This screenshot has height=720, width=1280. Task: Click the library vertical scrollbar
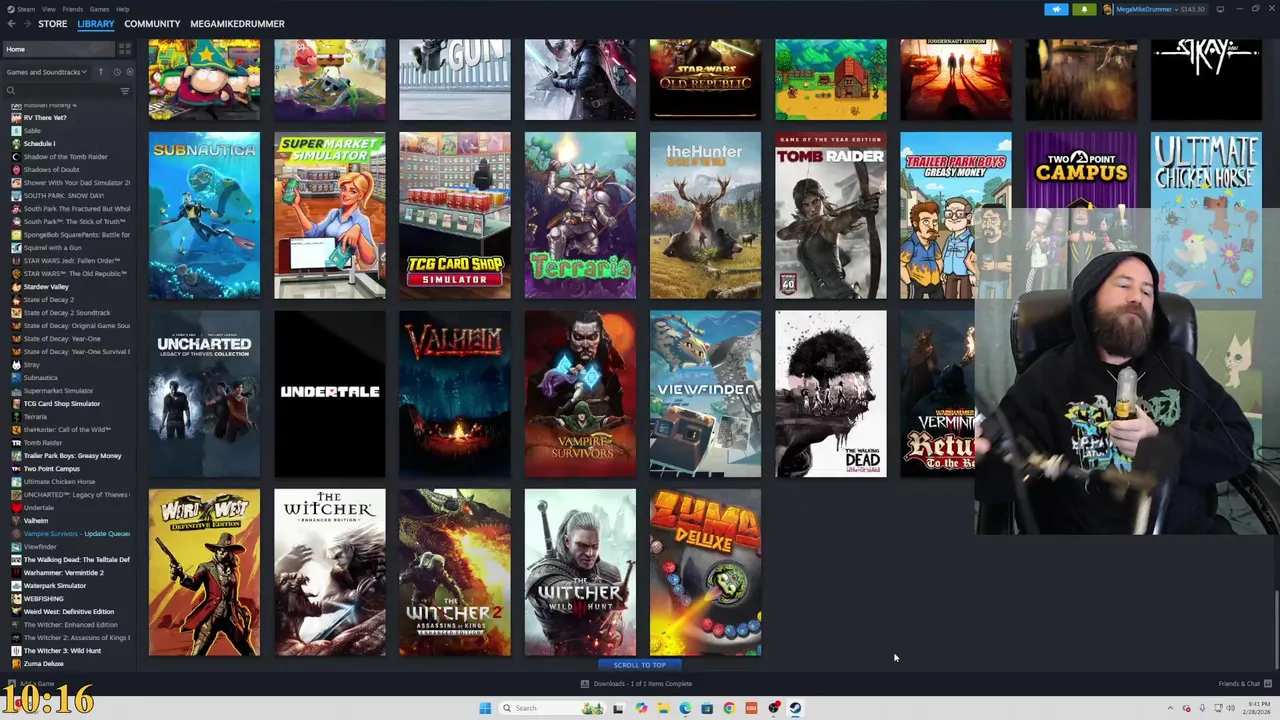point(1275,630)
